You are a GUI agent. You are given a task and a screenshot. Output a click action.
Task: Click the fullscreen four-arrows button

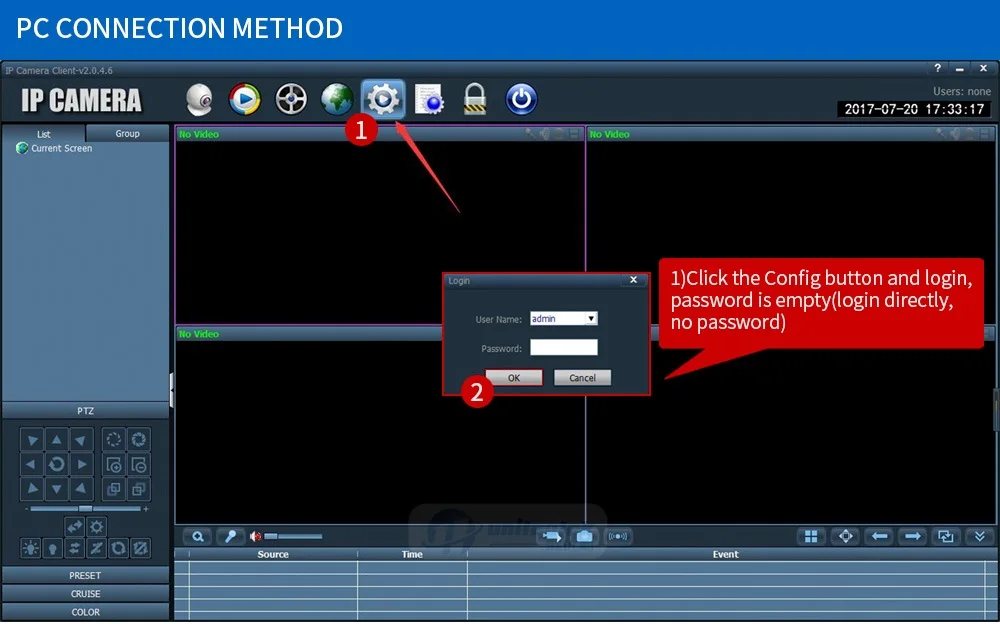click(x=846, y=537)
